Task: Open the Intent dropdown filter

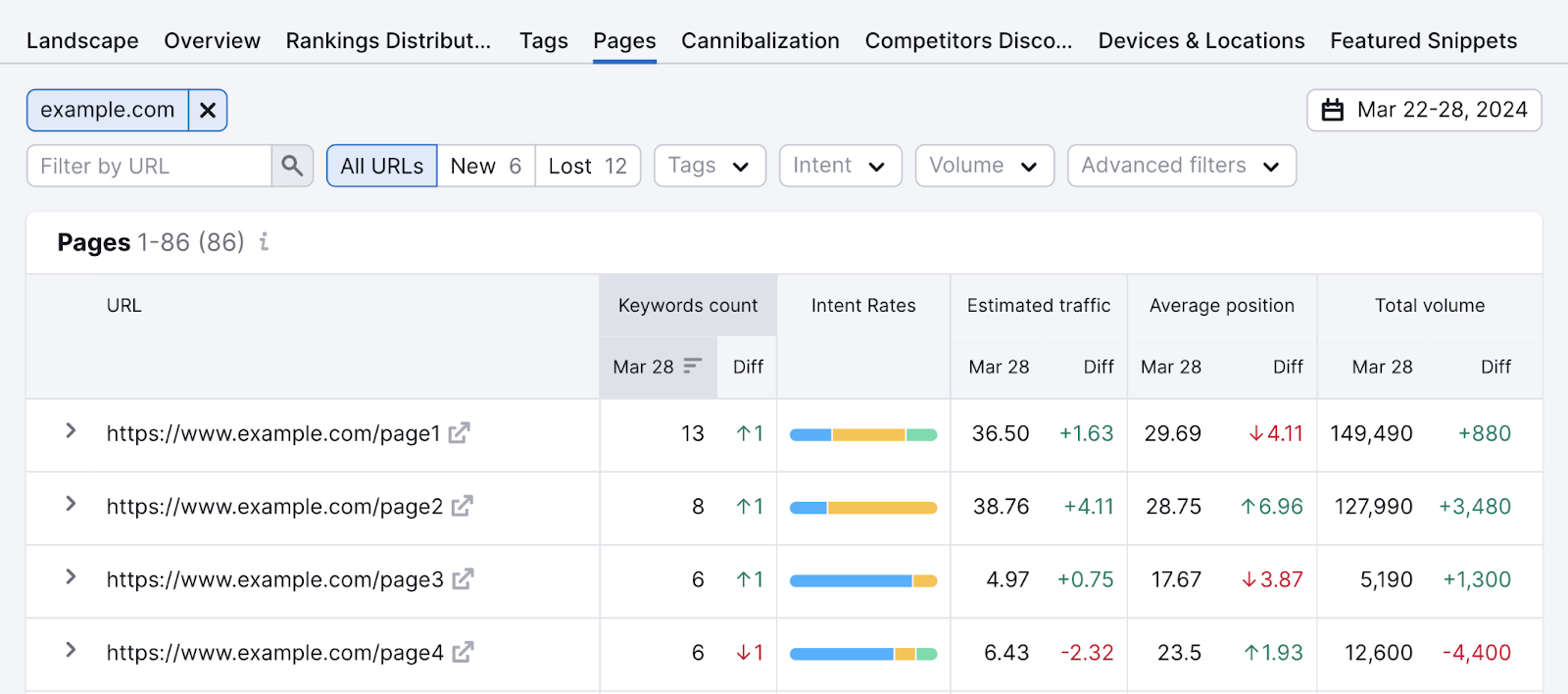Action: [x=839, y=166]
